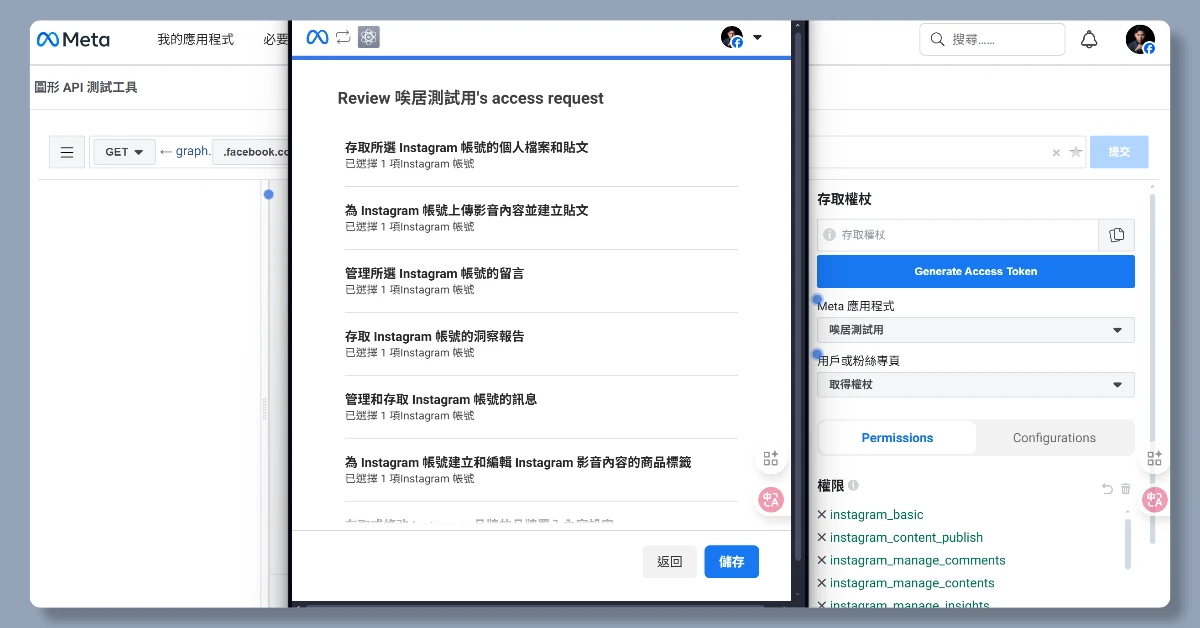This screenshot has height=628, width=1200.
Task: Click the grid widget icon at right edge
Action: click(1155, 458)
